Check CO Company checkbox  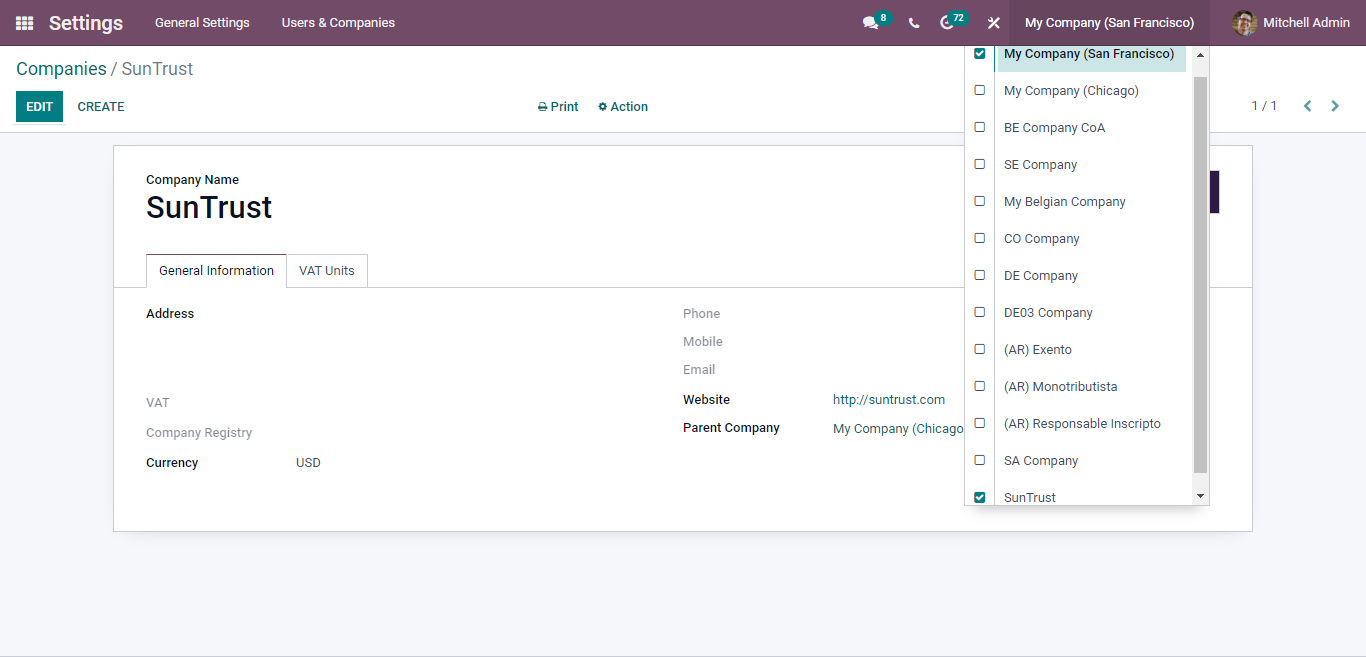point(980,238)
